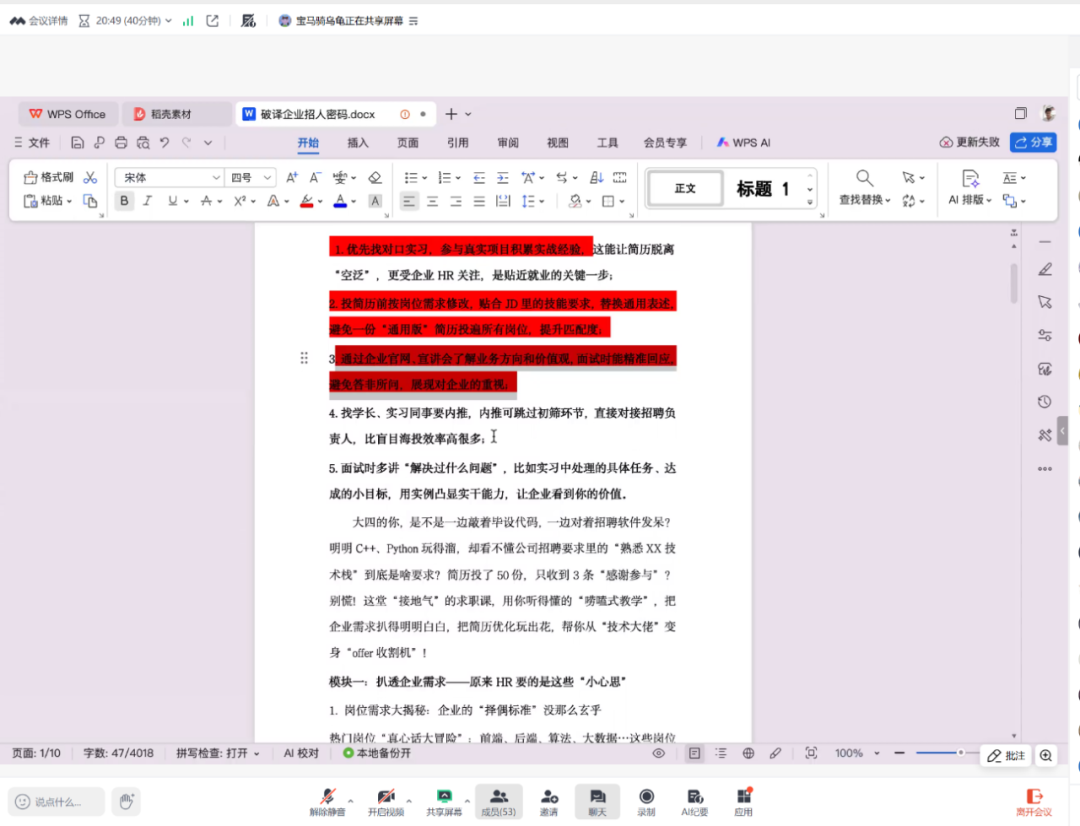The image size is (1080, 826).
Task: Open the members (成员) panel
Action: (498, 801)
